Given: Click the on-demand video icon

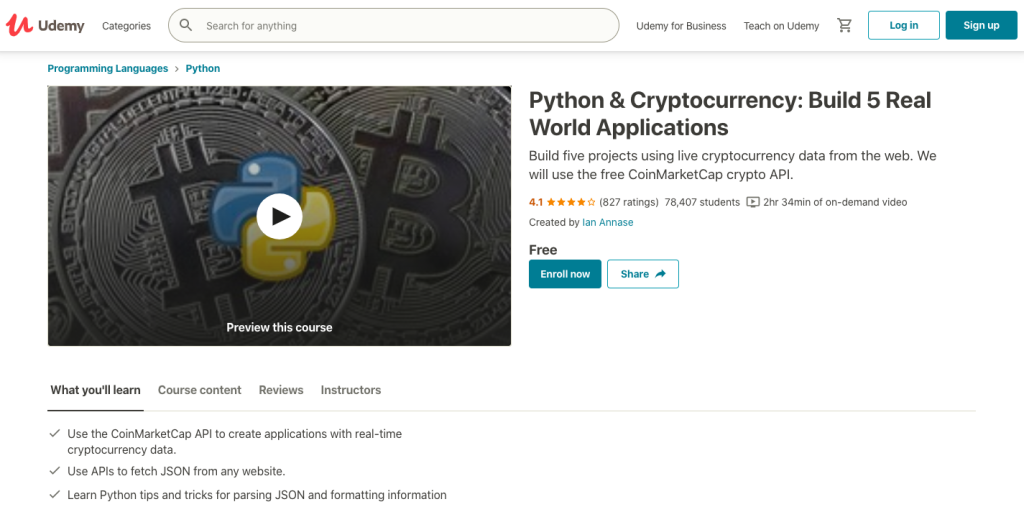Looking at the screenshot, I should [753, 202].
